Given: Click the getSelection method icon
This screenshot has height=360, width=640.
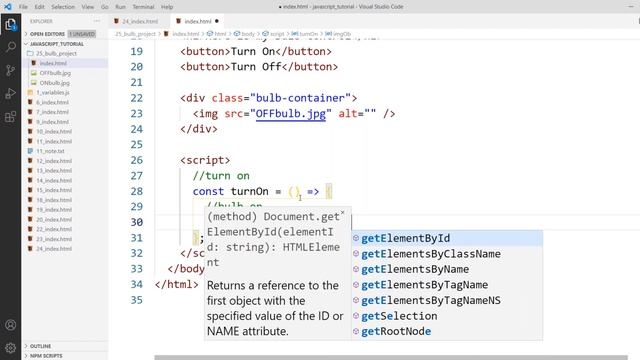Looking at the screenshot, I should pos(356,316).
